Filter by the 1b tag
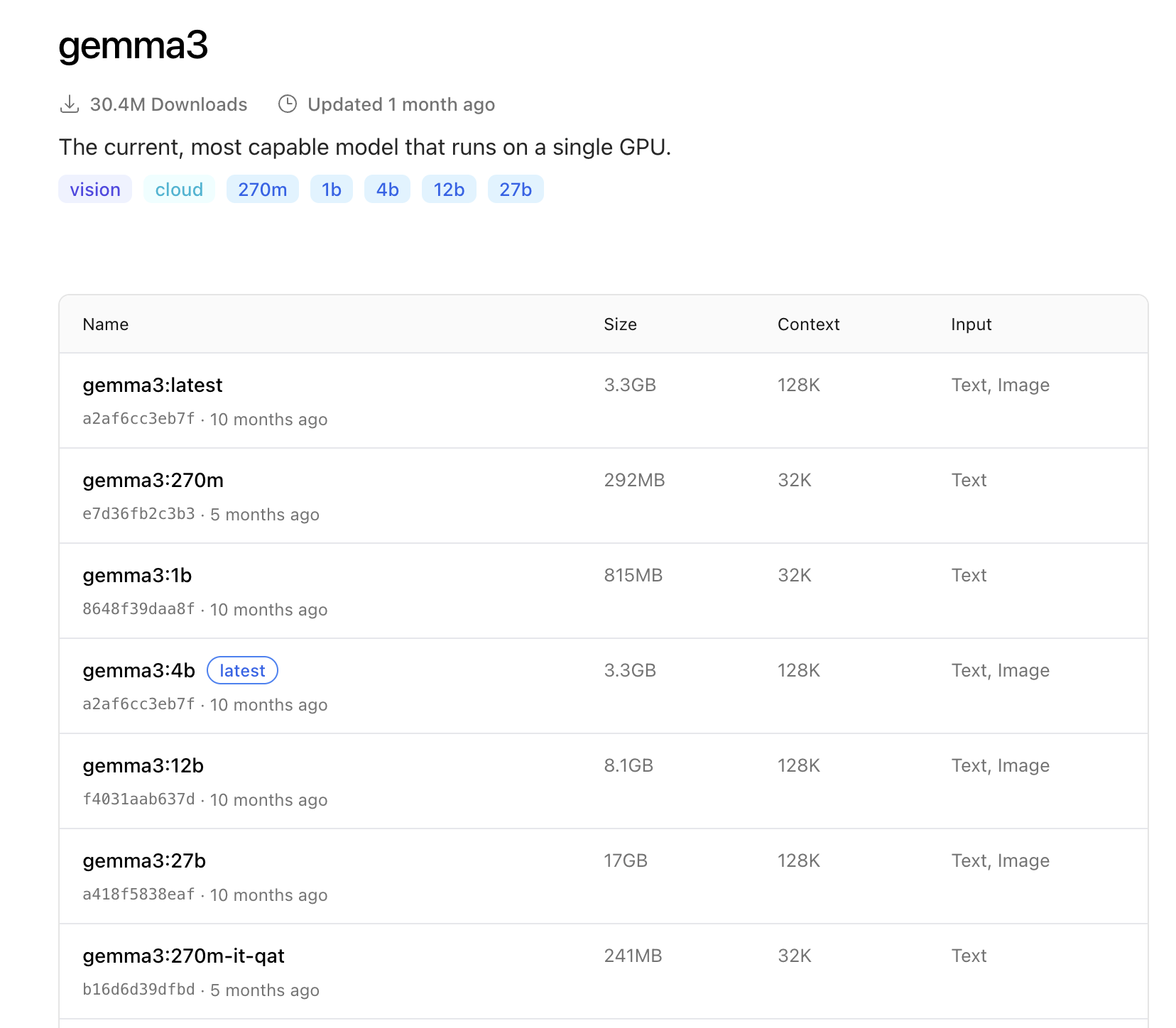 click(x=332, y=190)
